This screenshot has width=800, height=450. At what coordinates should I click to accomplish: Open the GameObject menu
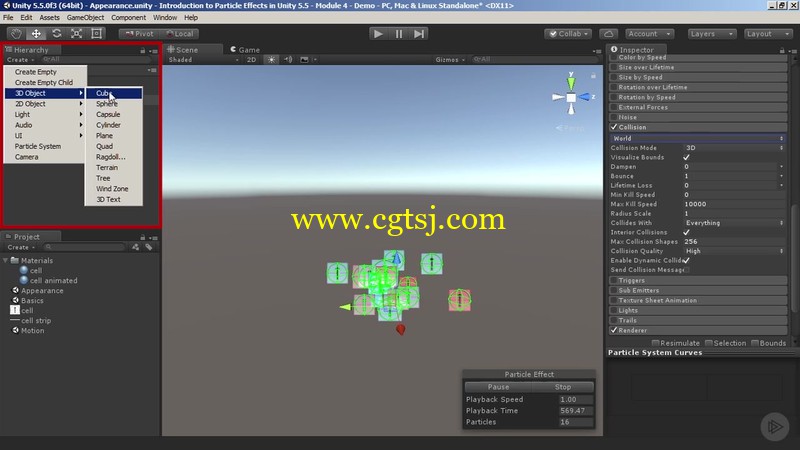[x=85, y=17]
